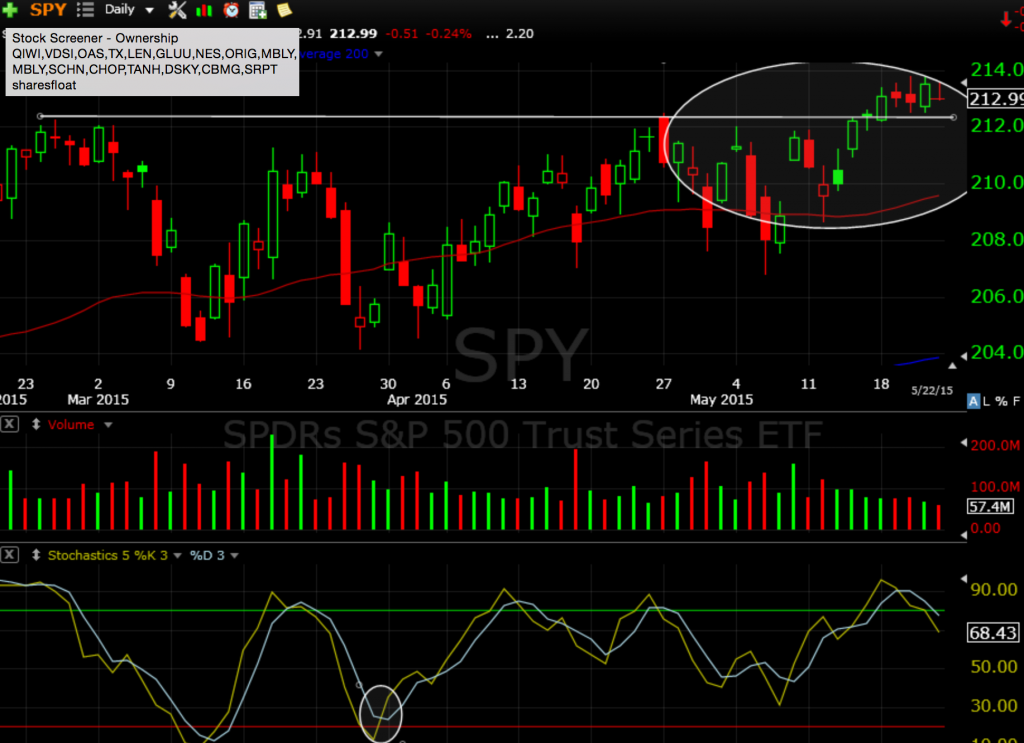This screenshot has height=743, width=1024.
Task: Toggle the L log scale button
Action: click(986, 401)
